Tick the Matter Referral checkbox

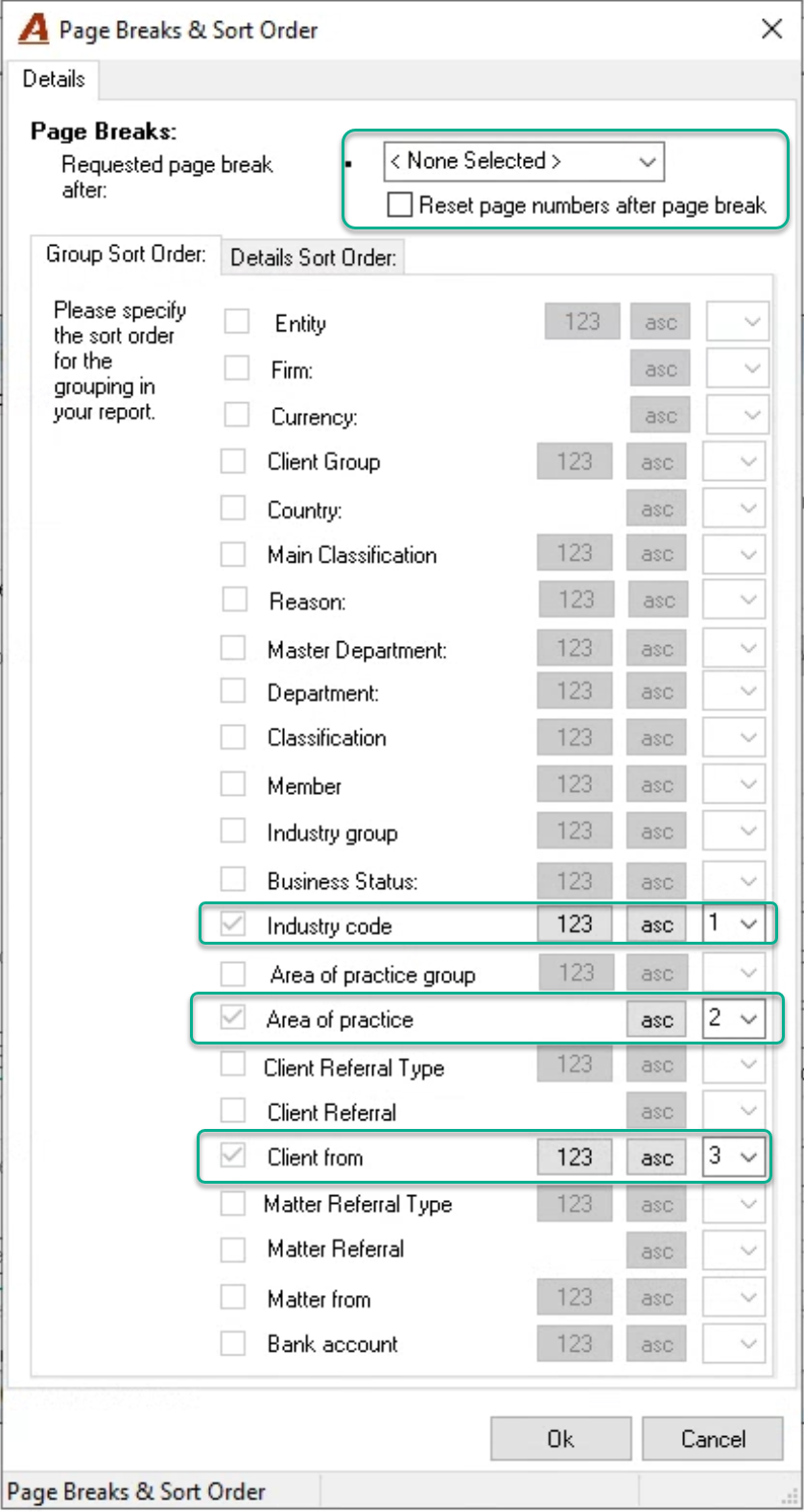coord(233,1250)
